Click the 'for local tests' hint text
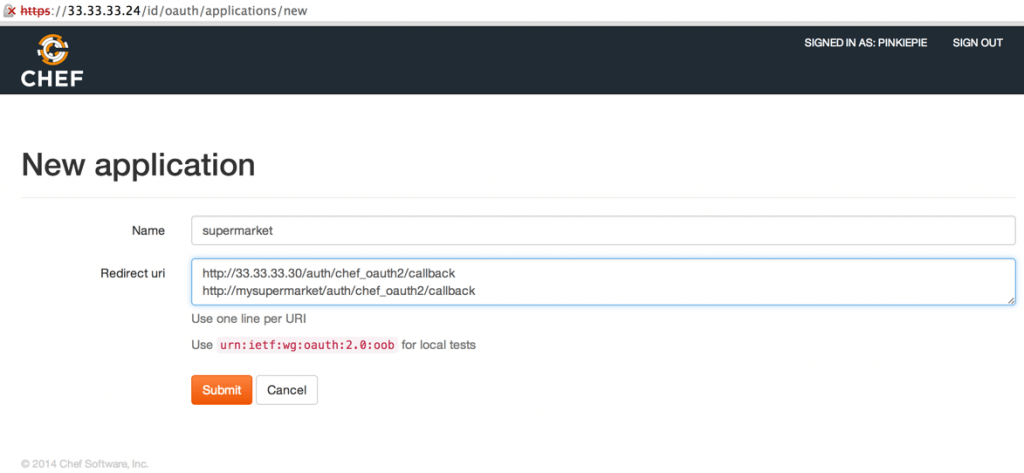Image resolution: width=1024 pixels, height=473 pixels. point(438,345)
